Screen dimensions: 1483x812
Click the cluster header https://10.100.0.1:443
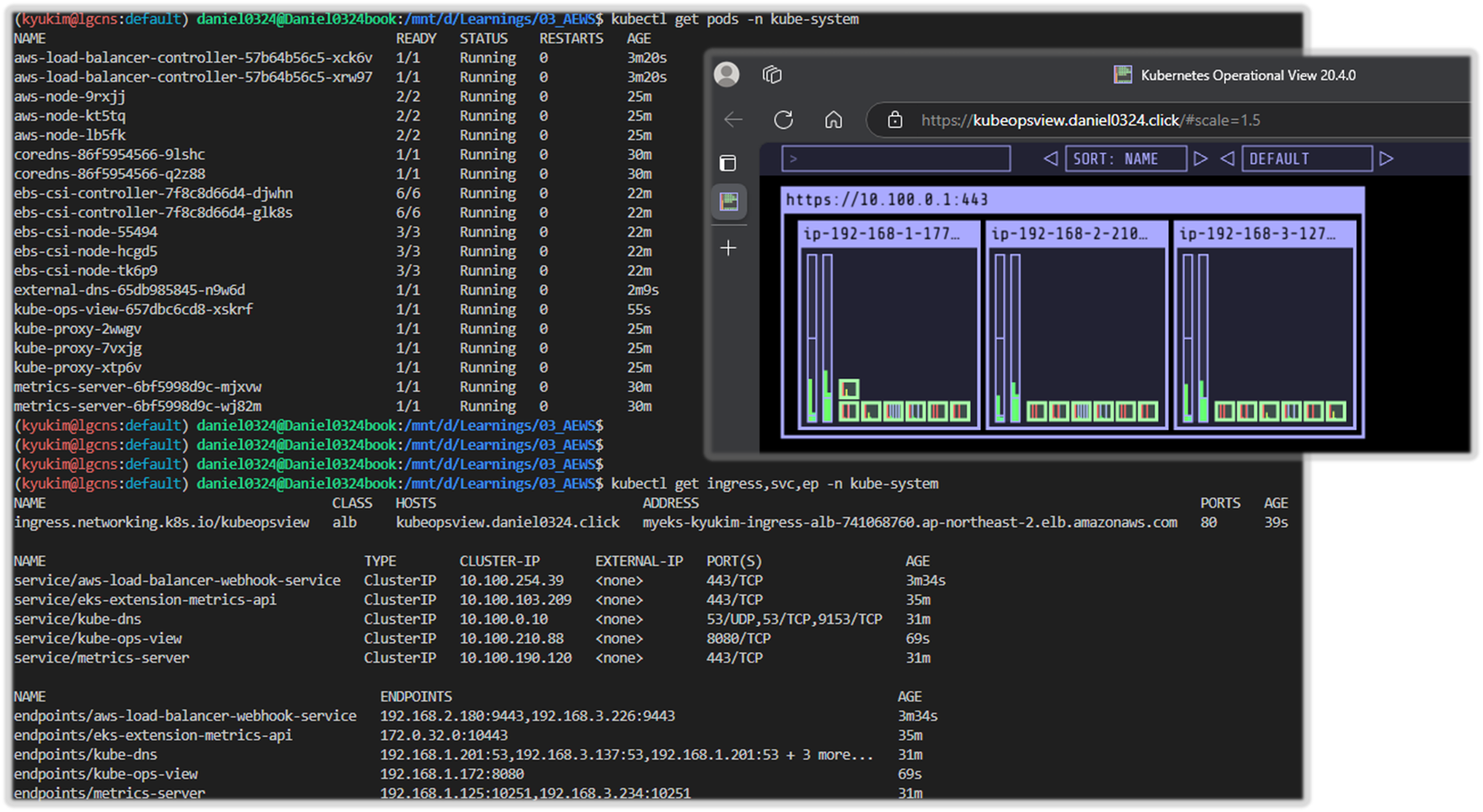tap(1072, 200)
